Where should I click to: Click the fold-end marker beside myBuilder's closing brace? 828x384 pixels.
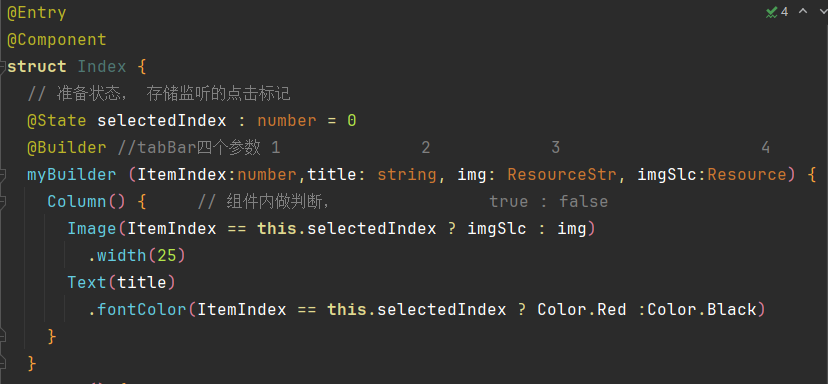pyautogui.click(x=3, y=363)
